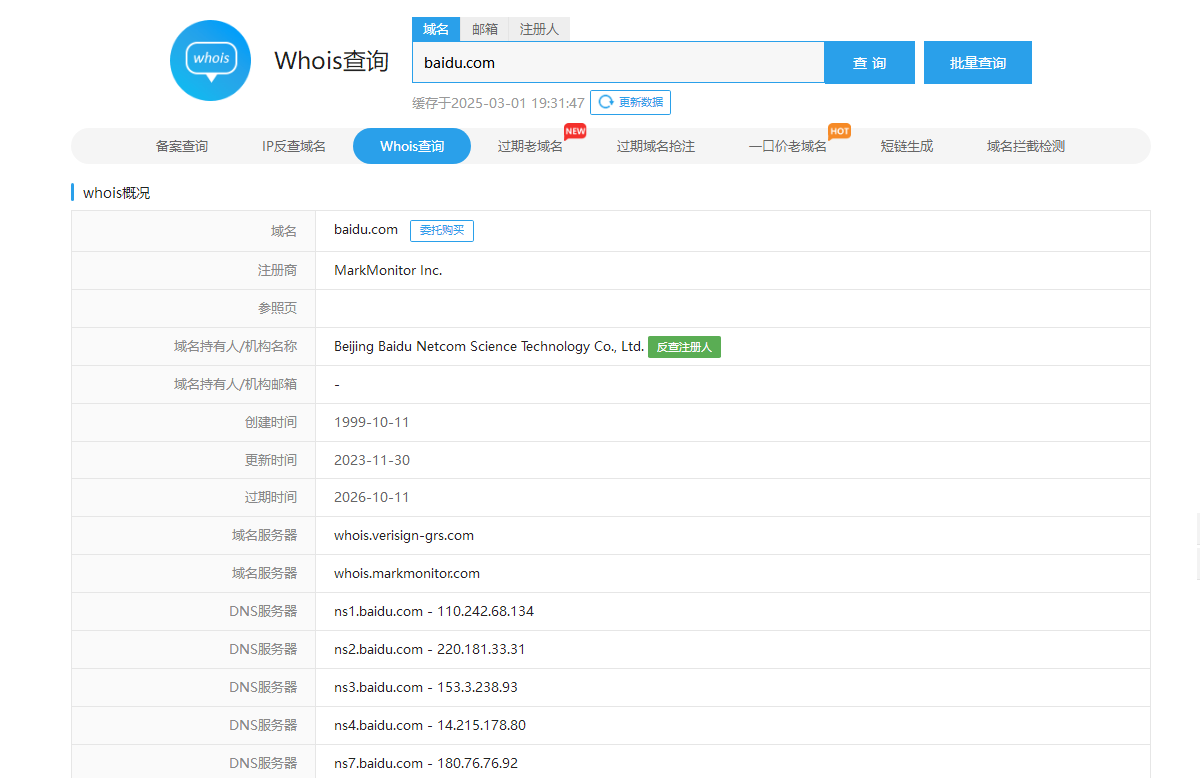Viewport: 1200px width, 778px height.
Task: Click the 更新时间 row label
Action: tap(271, 460)
